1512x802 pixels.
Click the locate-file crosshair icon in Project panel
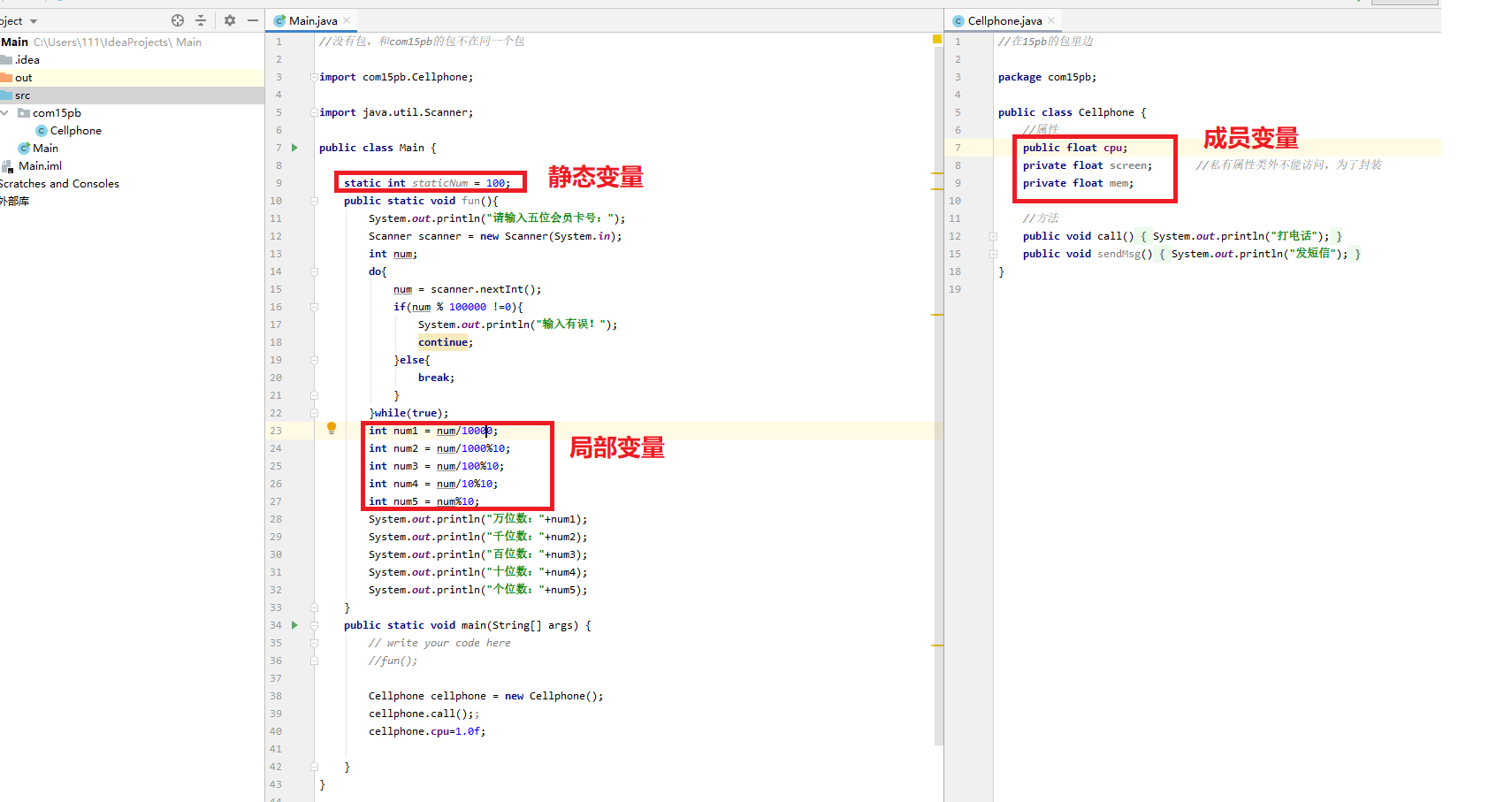coord(178,20)
